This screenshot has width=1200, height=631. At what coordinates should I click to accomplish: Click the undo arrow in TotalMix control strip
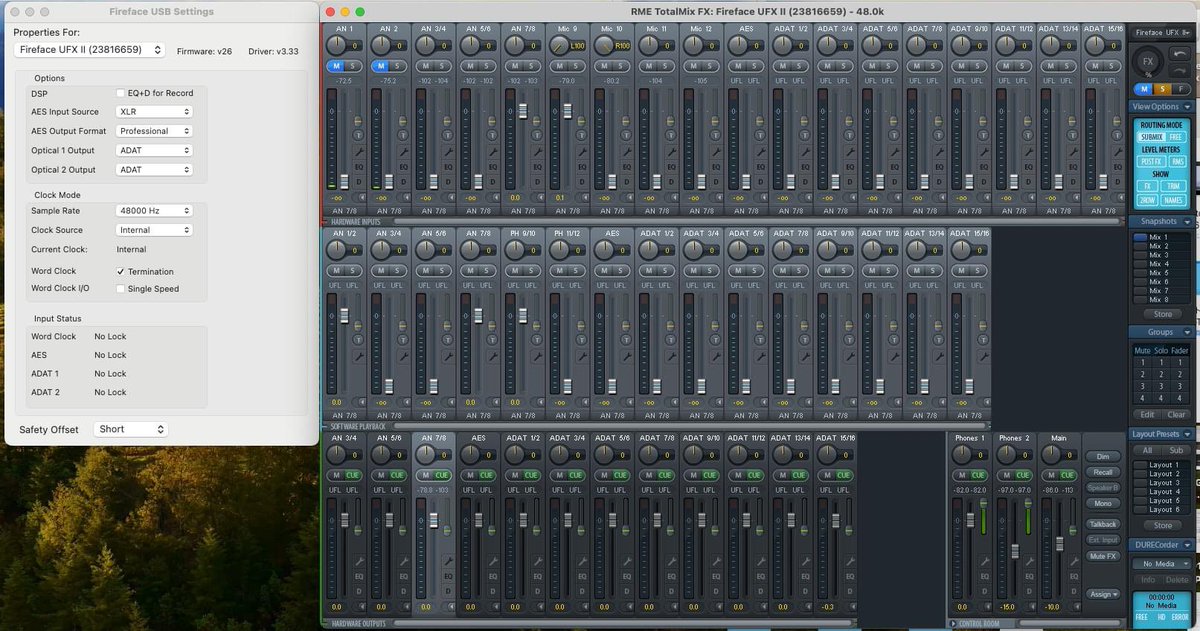click(1180, 54)
